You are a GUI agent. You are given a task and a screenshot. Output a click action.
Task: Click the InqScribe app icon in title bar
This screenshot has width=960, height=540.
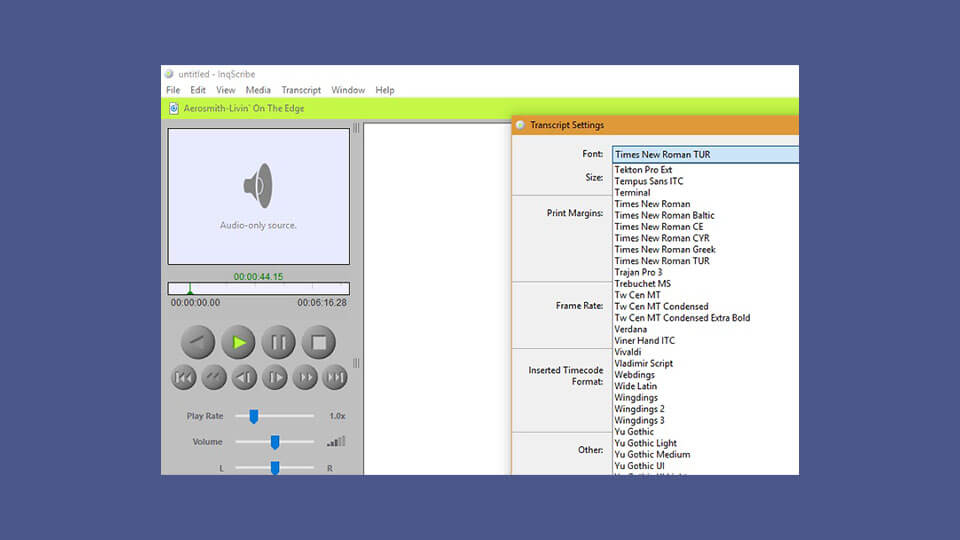tap(169, 74)
